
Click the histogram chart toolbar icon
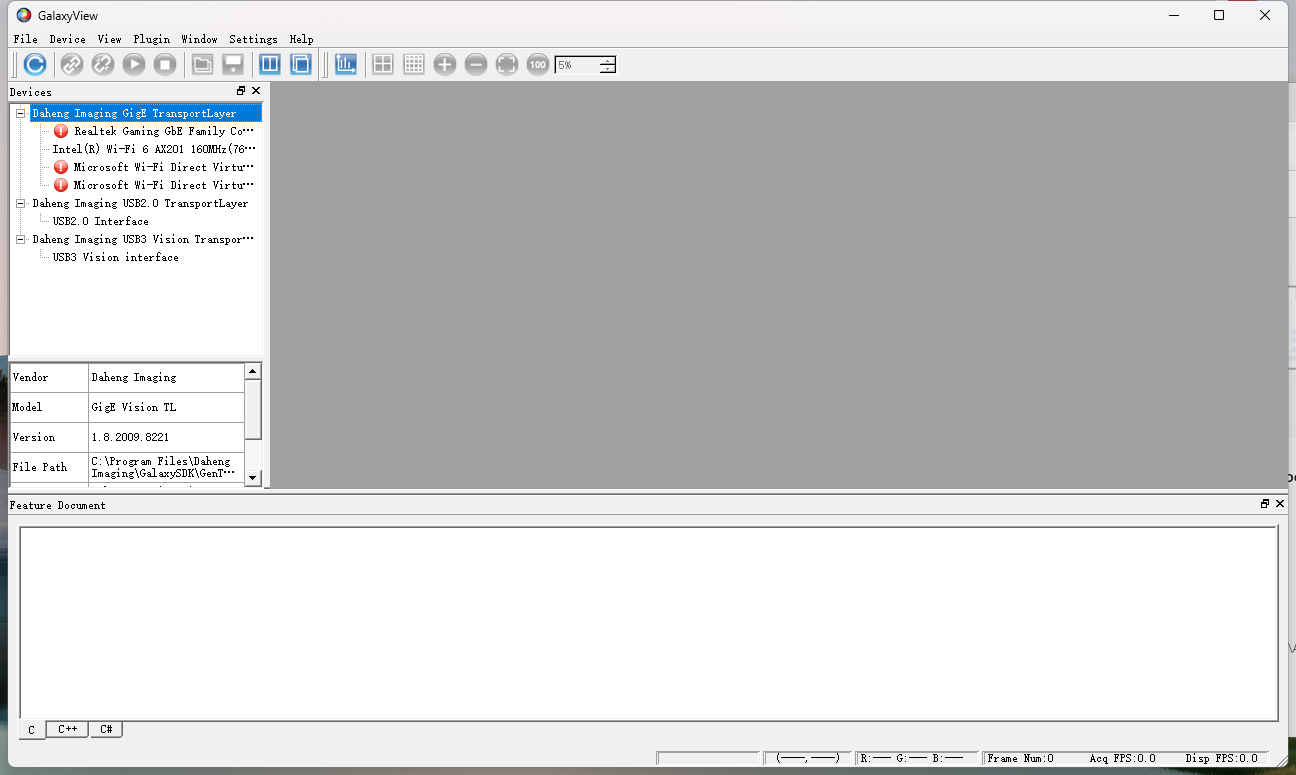[346, 64]
